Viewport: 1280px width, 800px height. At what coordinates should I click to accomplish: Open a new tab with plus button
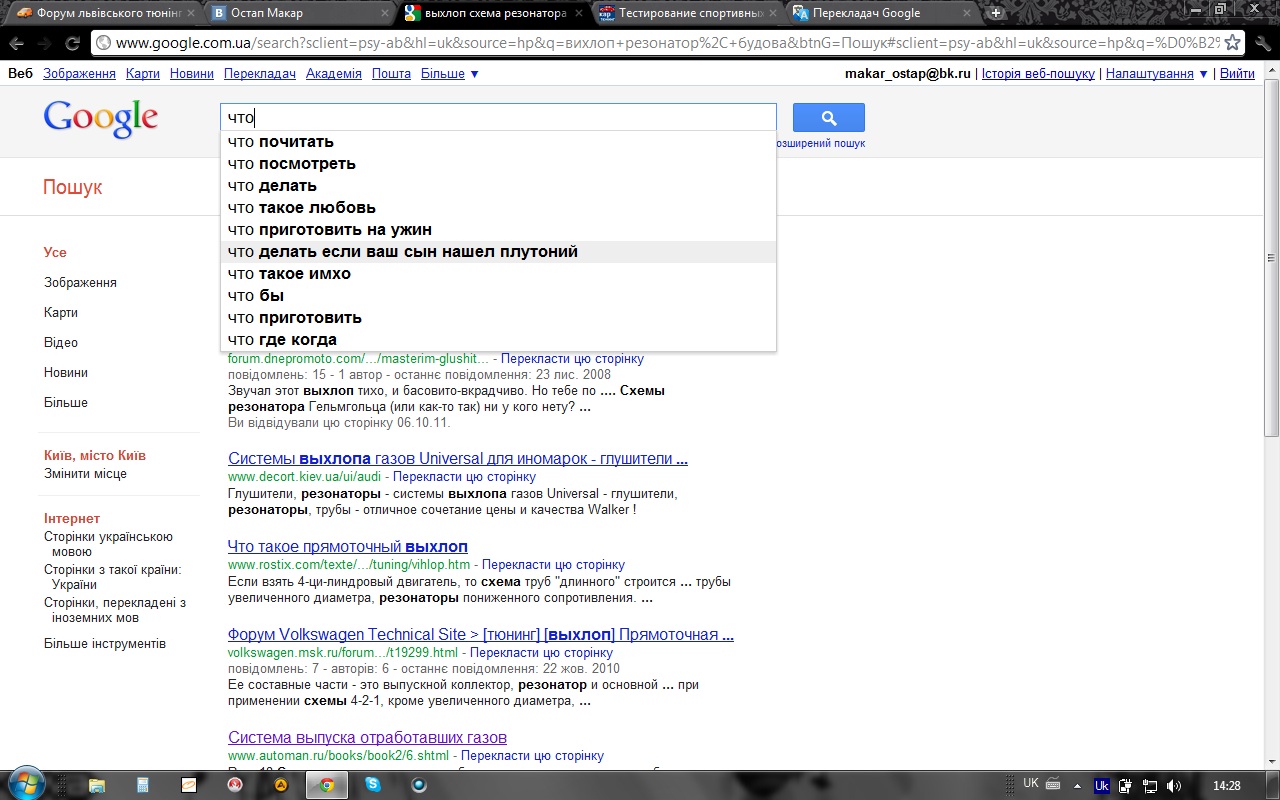[996, 13]
